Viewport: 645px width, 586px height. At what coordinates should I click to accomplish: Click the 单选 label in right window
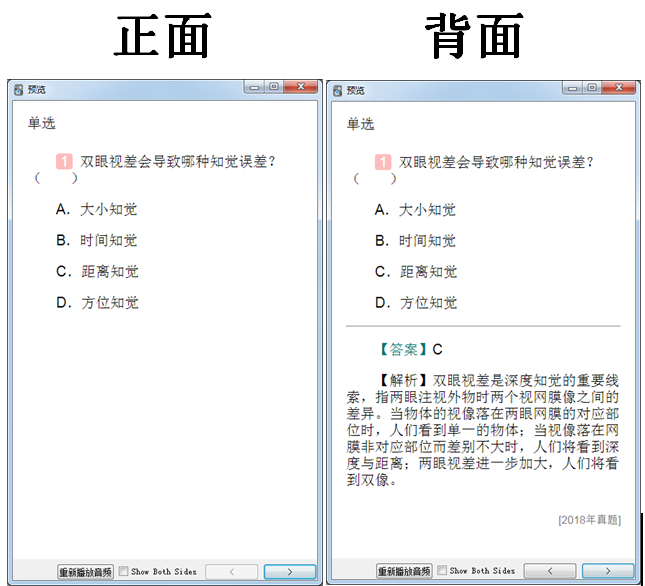pyautogui.click(x=360, y=124)
